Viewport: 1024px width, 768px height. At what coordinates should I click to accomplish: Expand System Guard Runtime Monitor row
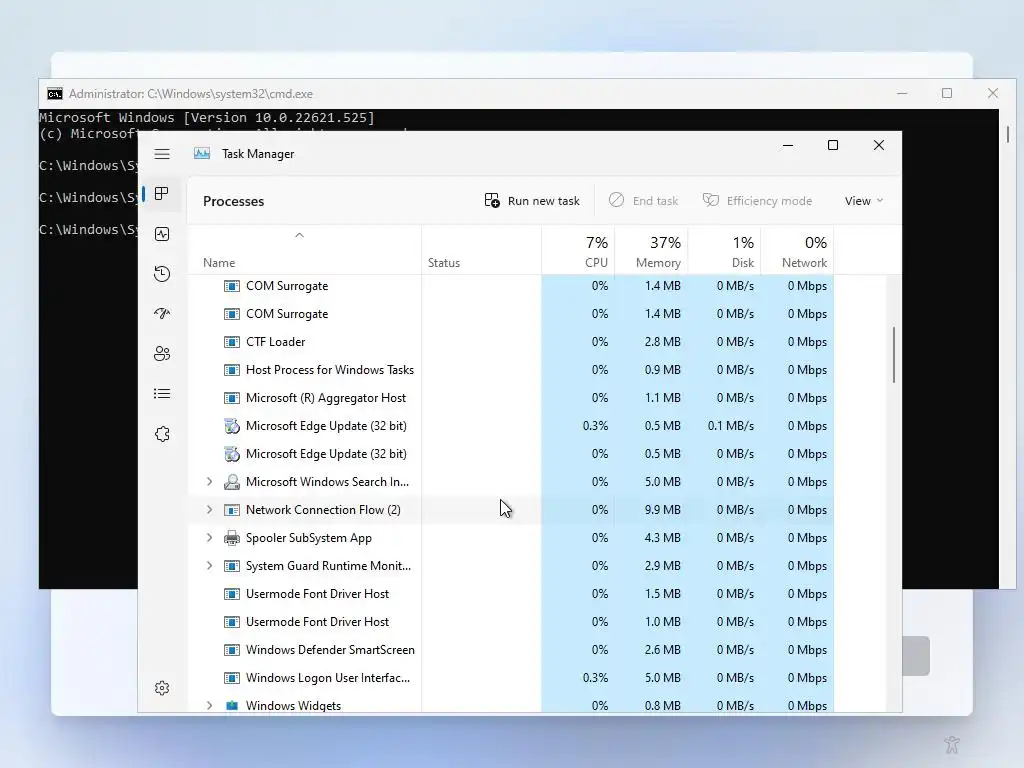pos(209,566)
